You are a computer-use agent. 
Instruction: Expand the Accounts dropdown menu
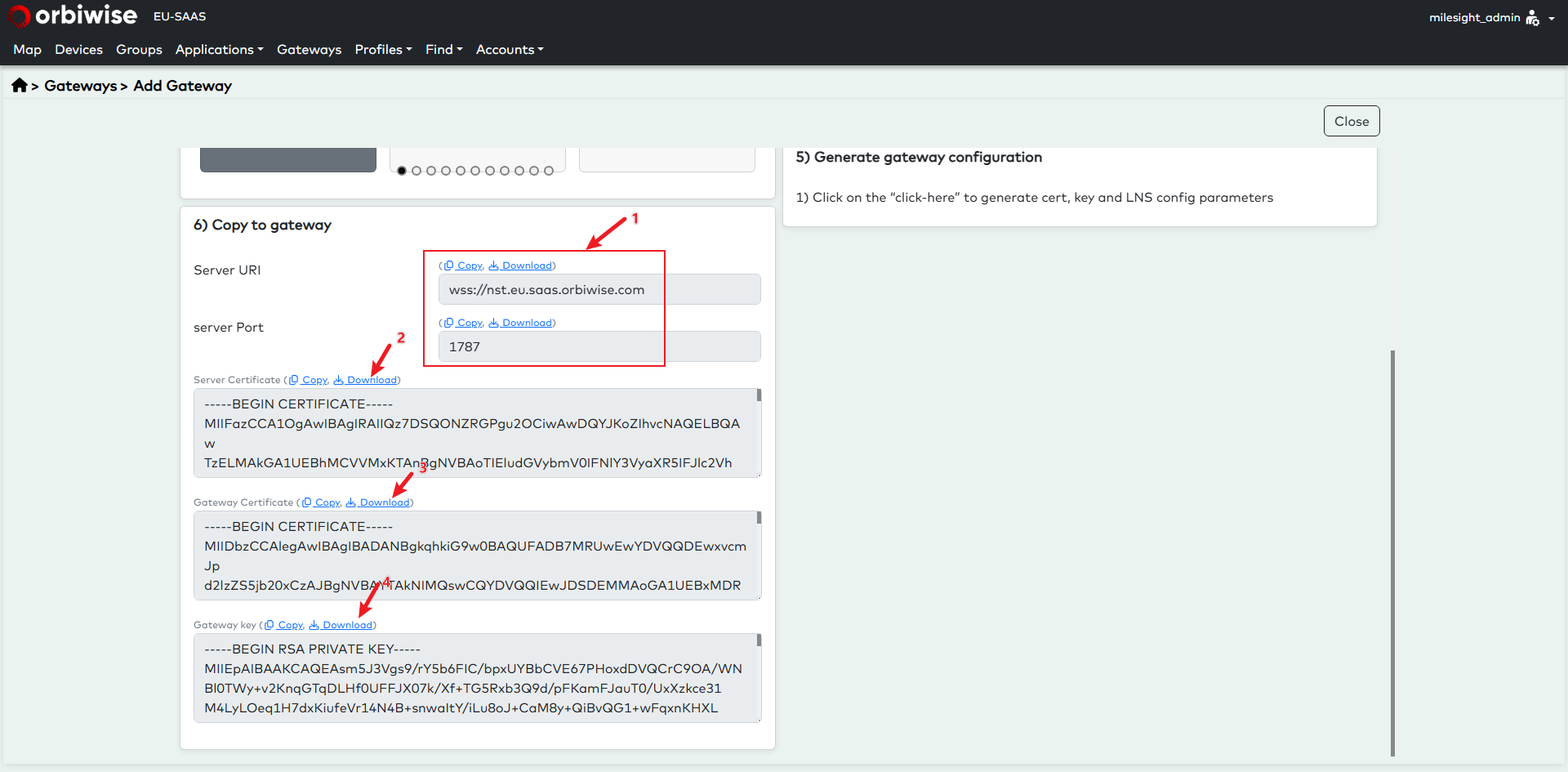click(510, 49)
